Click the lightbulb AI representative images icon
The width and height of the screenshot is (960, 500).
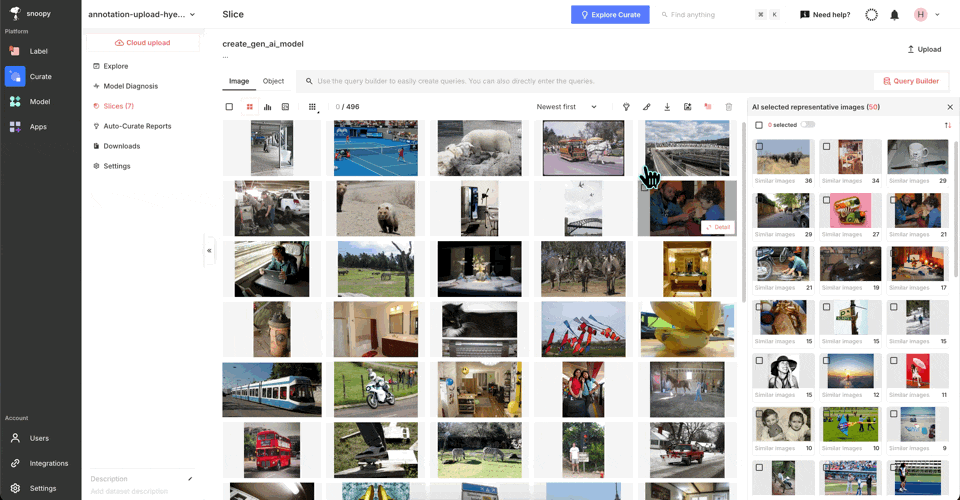[x=626, y=106]
